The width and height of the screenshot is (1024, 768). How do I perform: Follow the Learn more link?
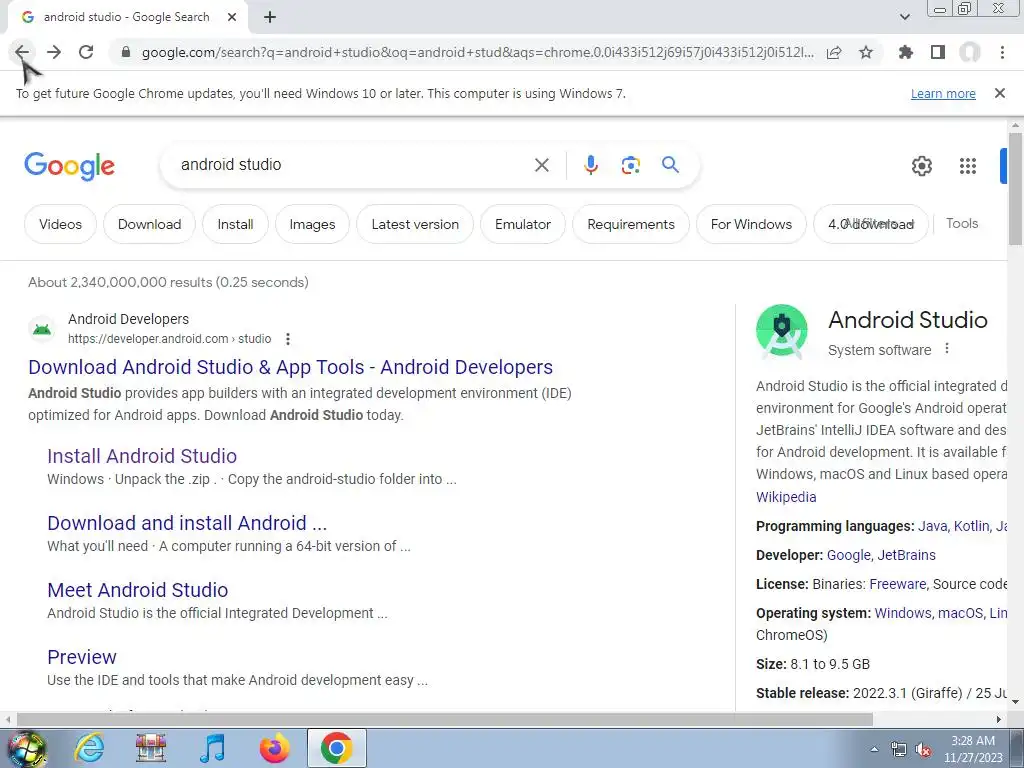(943, 93)
